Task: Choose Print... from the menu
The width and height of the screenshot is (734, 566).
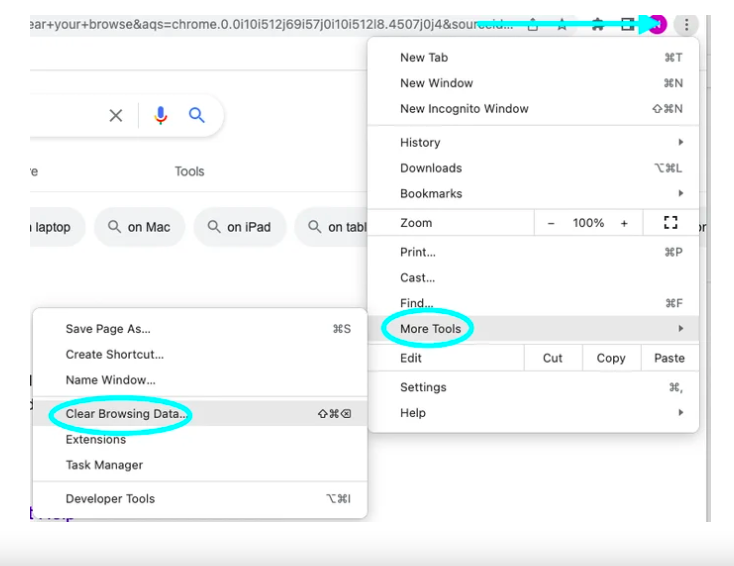Action: click(x=534, y=252)
